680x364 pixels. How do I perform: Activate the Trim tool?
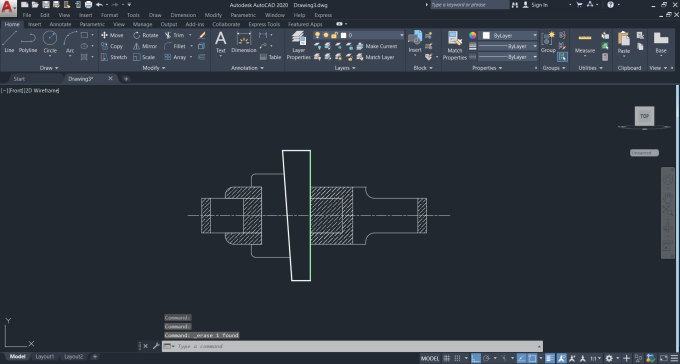[174, 35]
